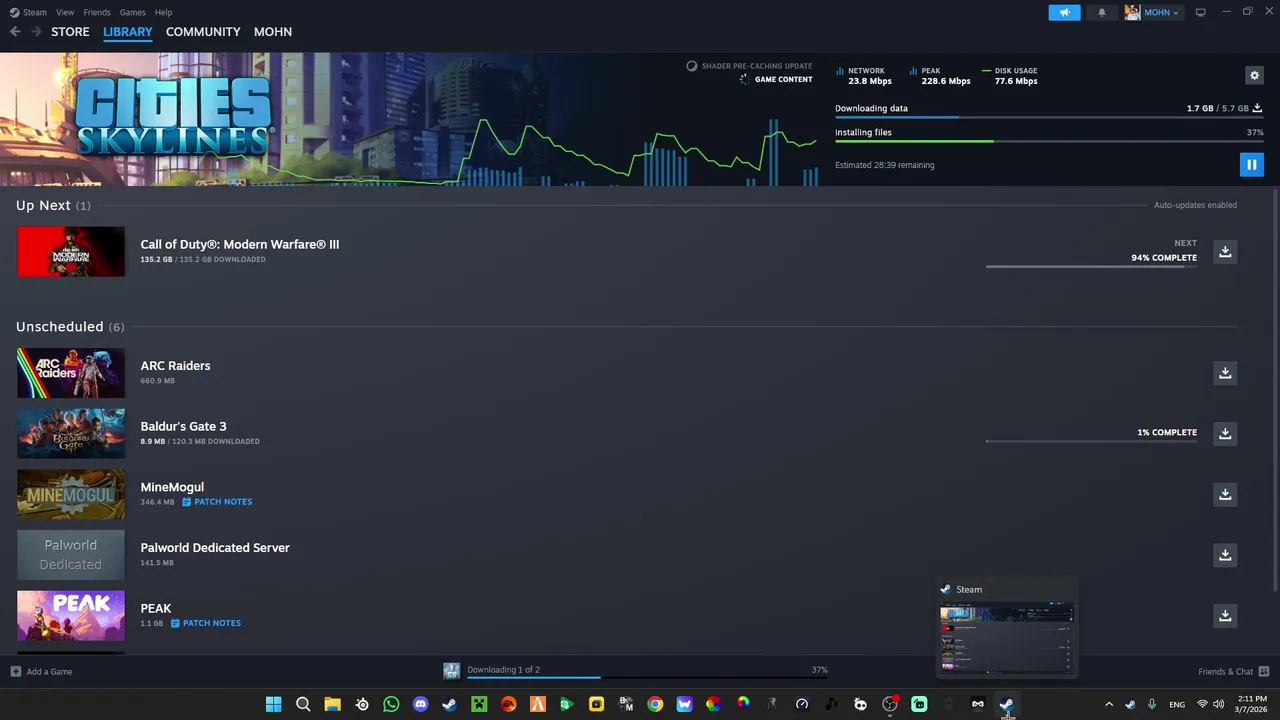1280x720 pixels.
Task: Click the Baldur's Gate 3 thumbnail
Action: click(x=71, y=433)
